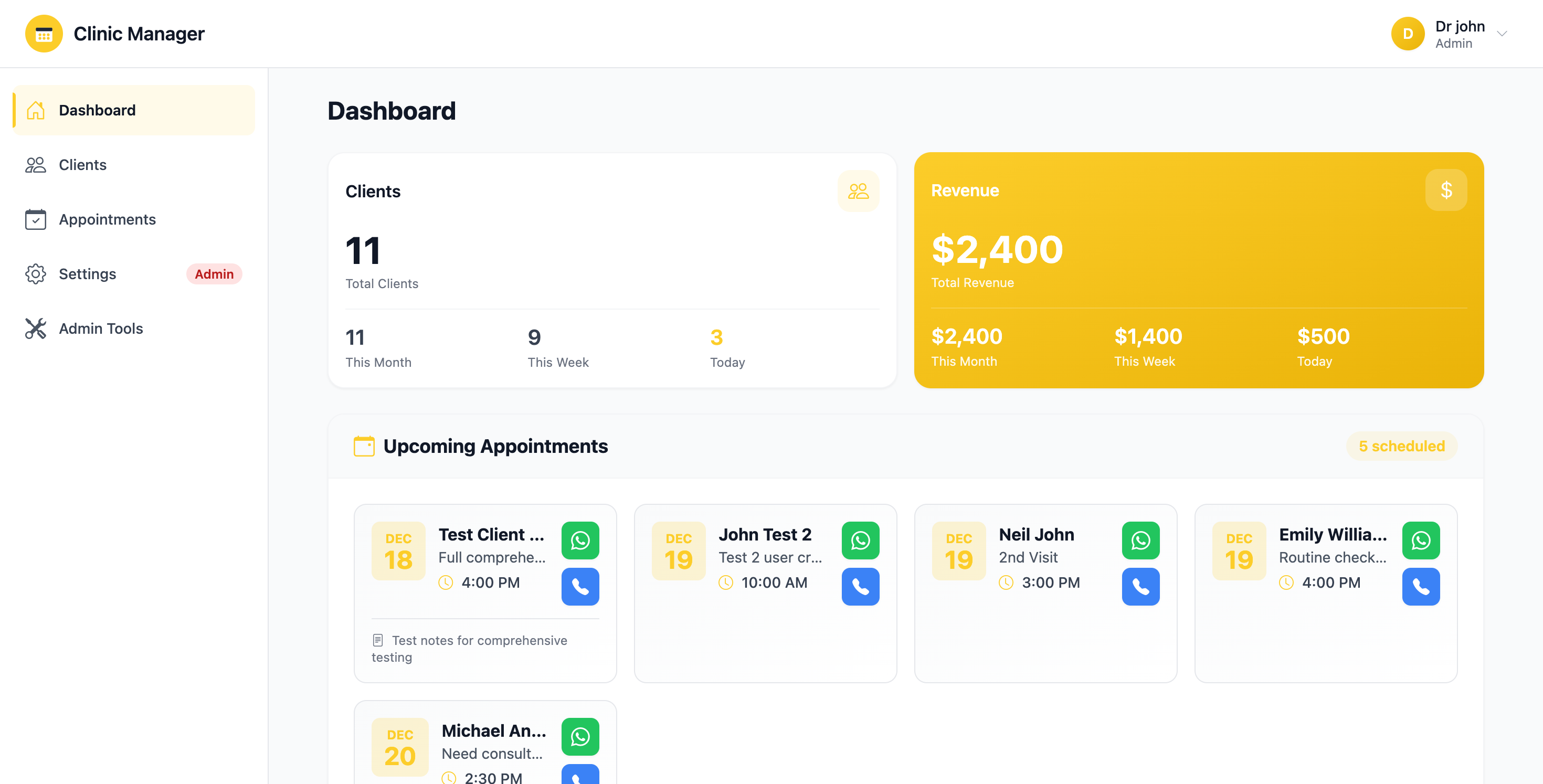Select the calendar icon beside Appointments

coord(36,219)
